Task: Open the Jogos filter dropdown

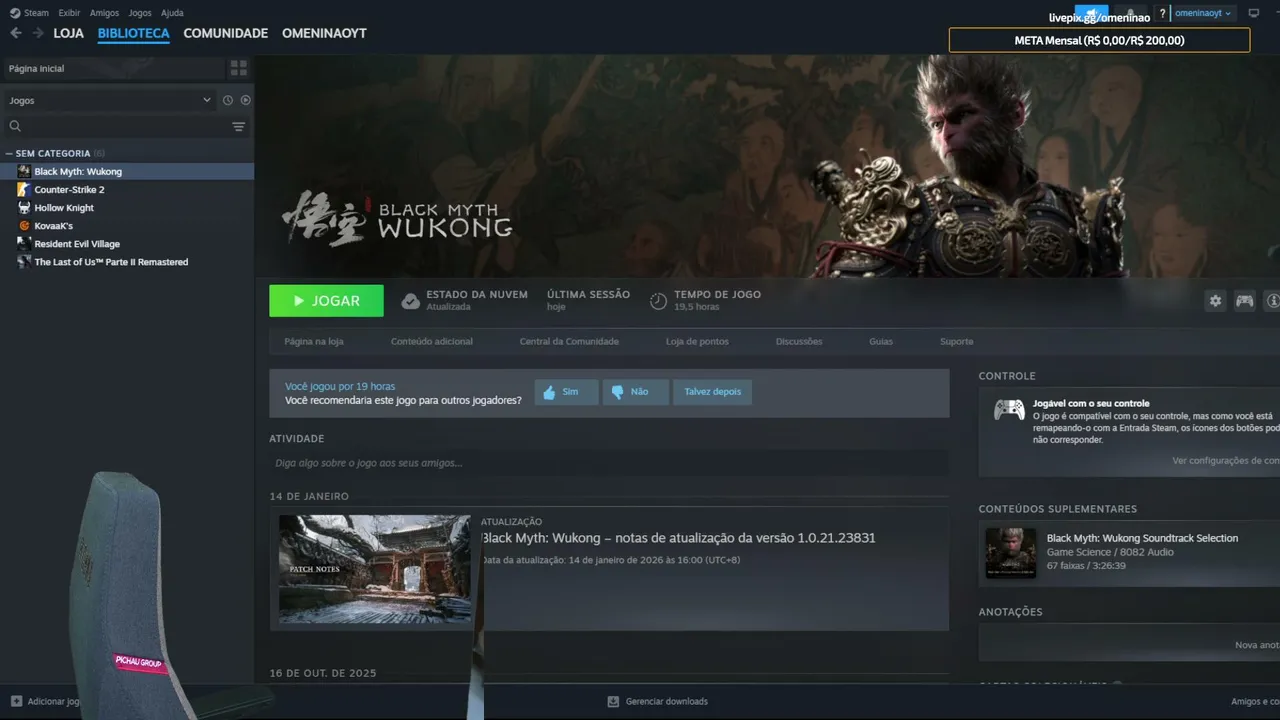Action: pyautogui.click(x=110, y=100)
